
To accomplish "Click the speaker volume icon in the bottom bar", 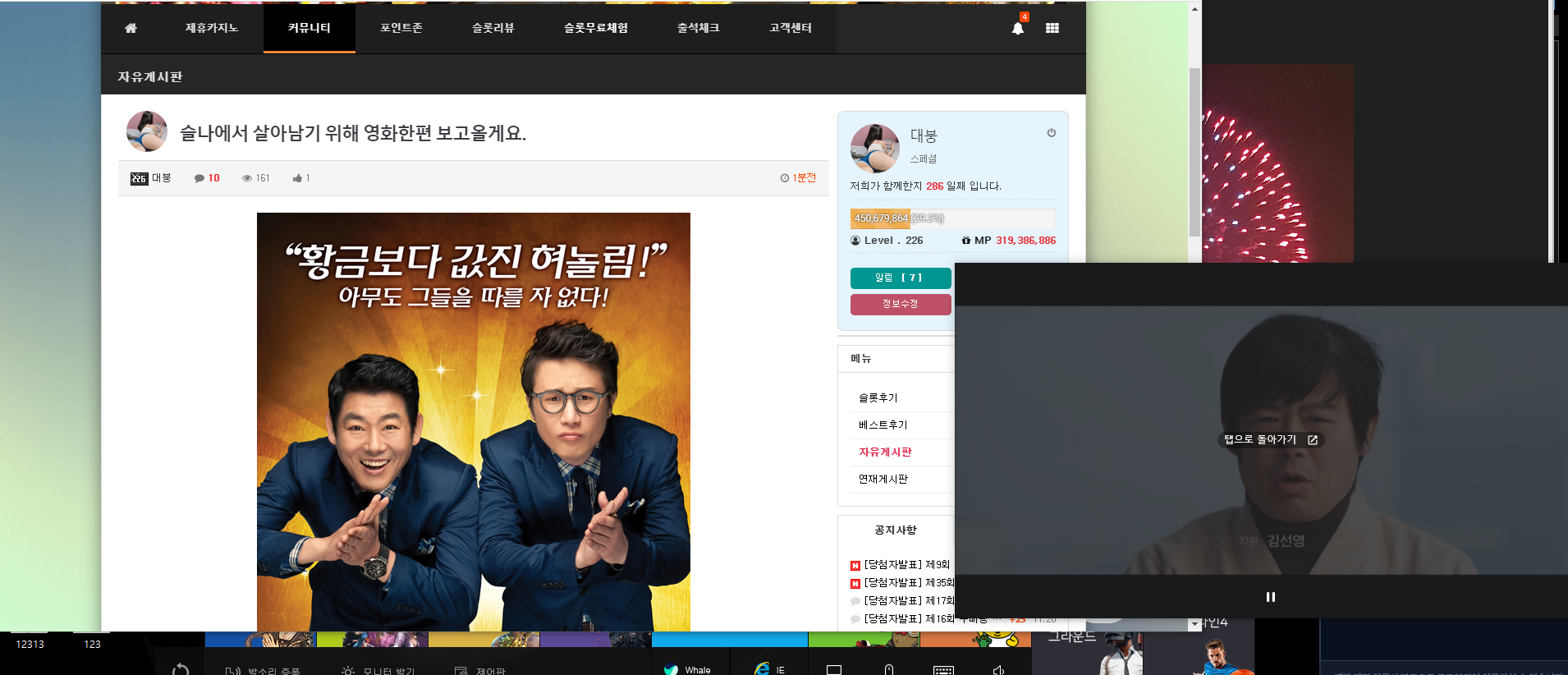I will pyautogui.click(x=998, y=670).
